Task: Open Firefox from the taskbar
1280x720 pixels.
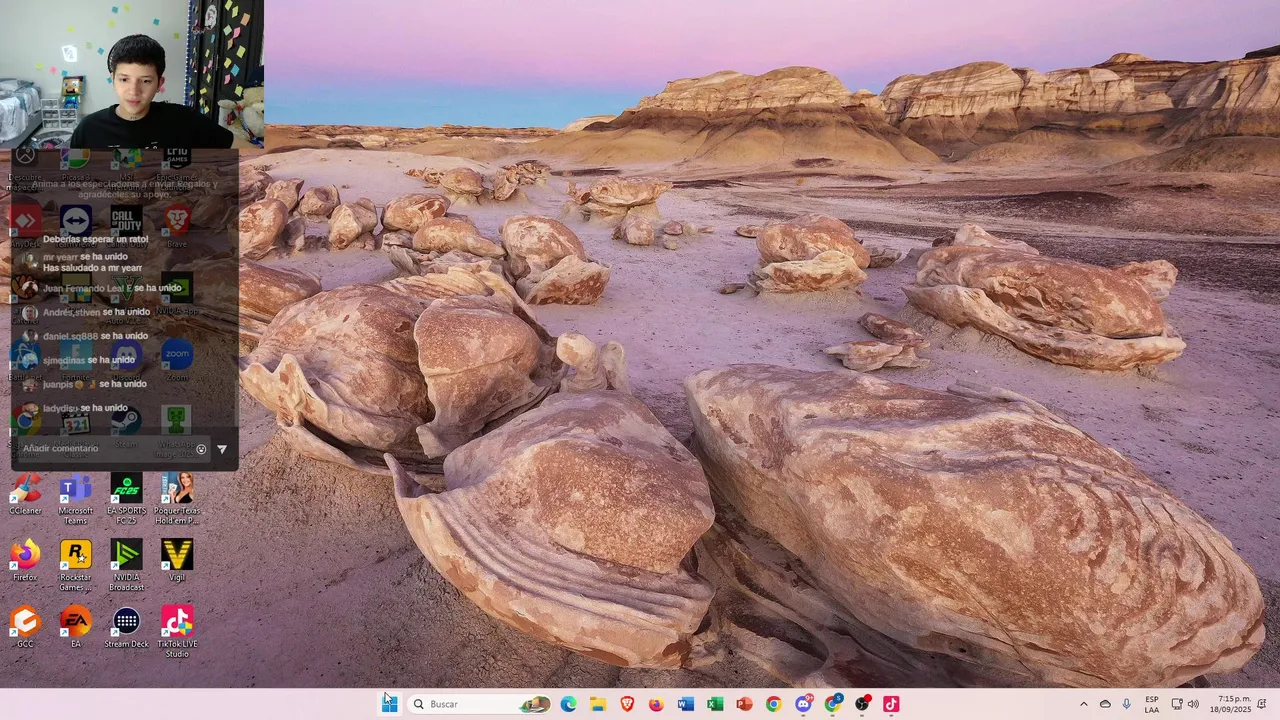Action: coord(656,704)
